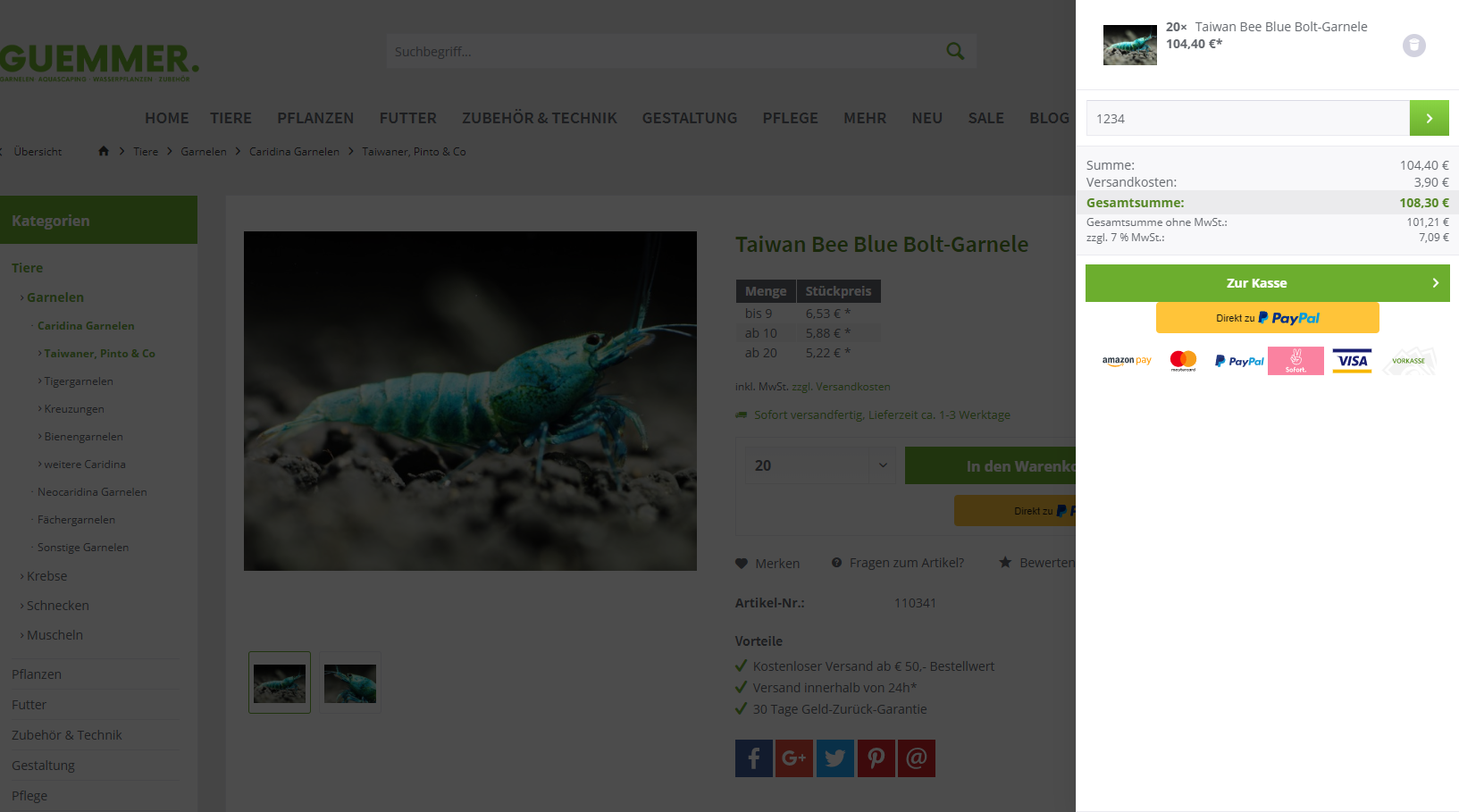Open the NEU menu item
The image size is (1459, 812).
[927, 118]
